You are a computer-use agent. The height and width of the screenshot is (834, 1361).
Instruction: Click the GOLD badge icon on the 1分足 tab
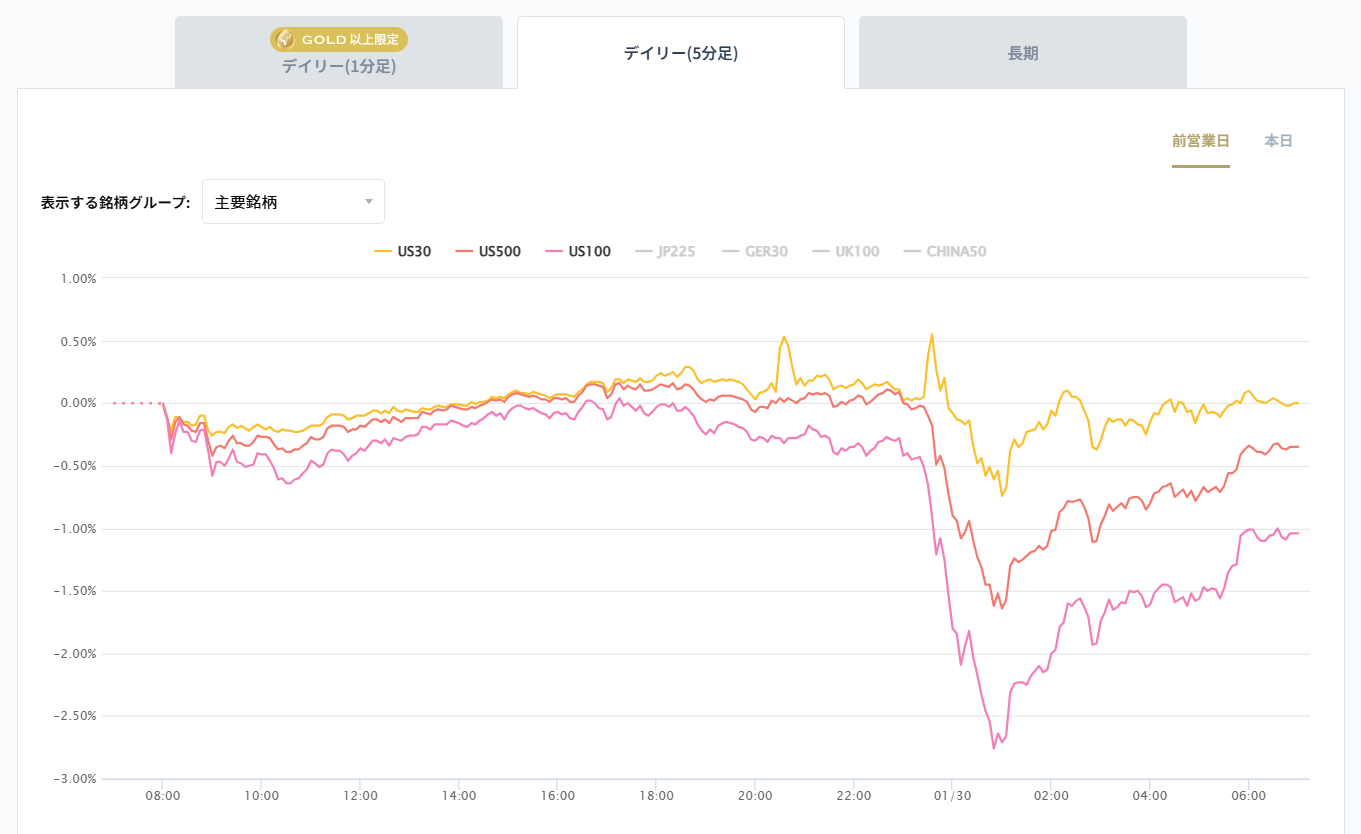285,39
